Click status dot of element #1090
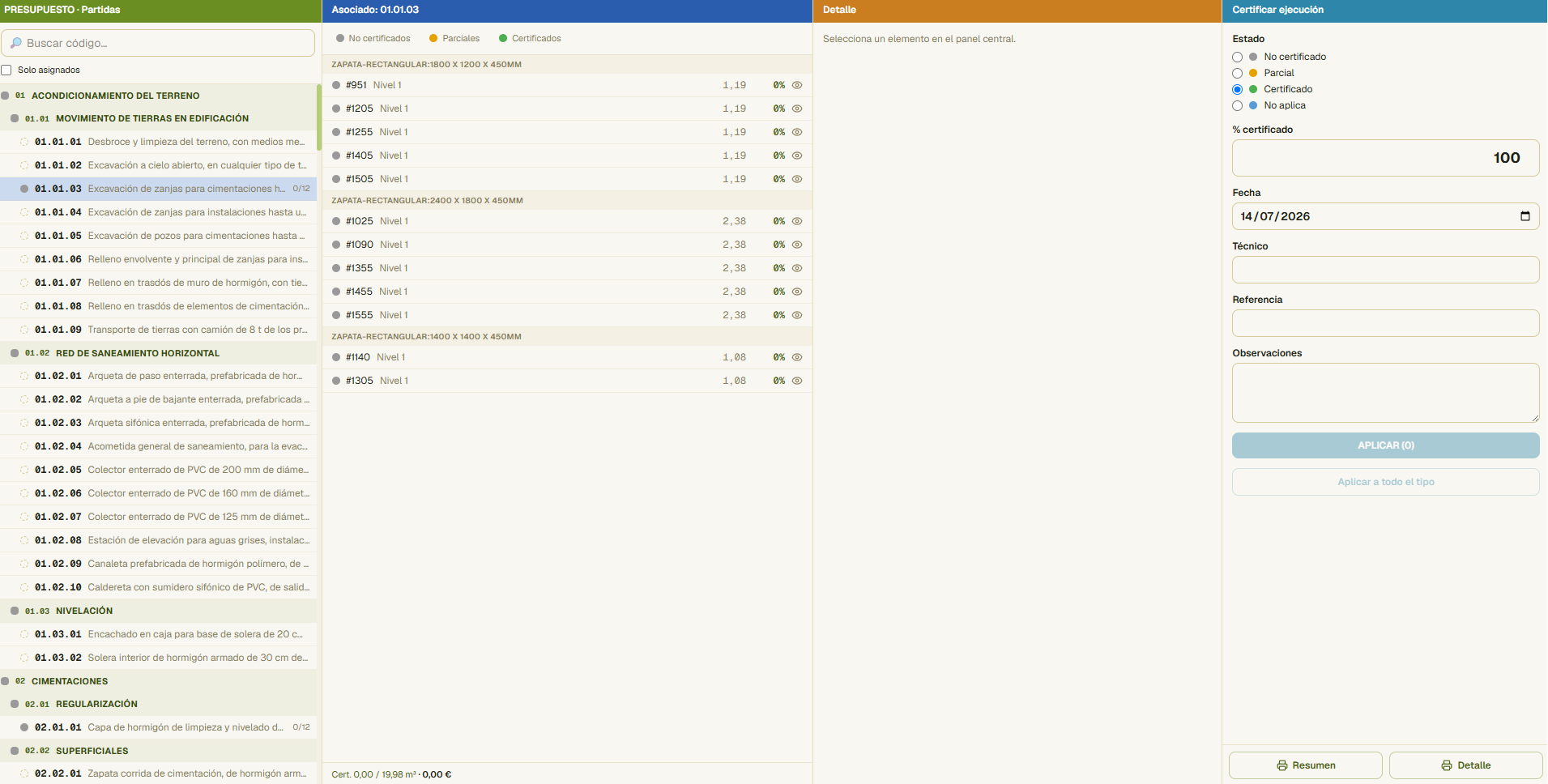Screen dimensions: 1548x784 (336, 245)
